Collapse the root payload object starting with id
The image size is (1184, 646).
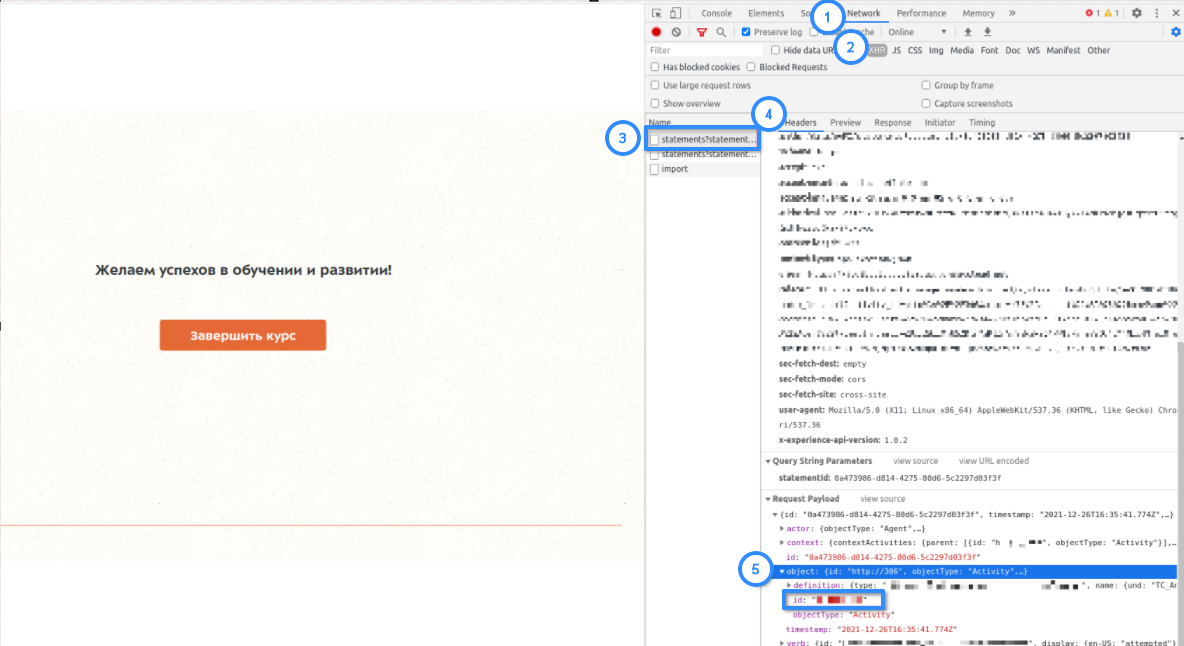775,515
